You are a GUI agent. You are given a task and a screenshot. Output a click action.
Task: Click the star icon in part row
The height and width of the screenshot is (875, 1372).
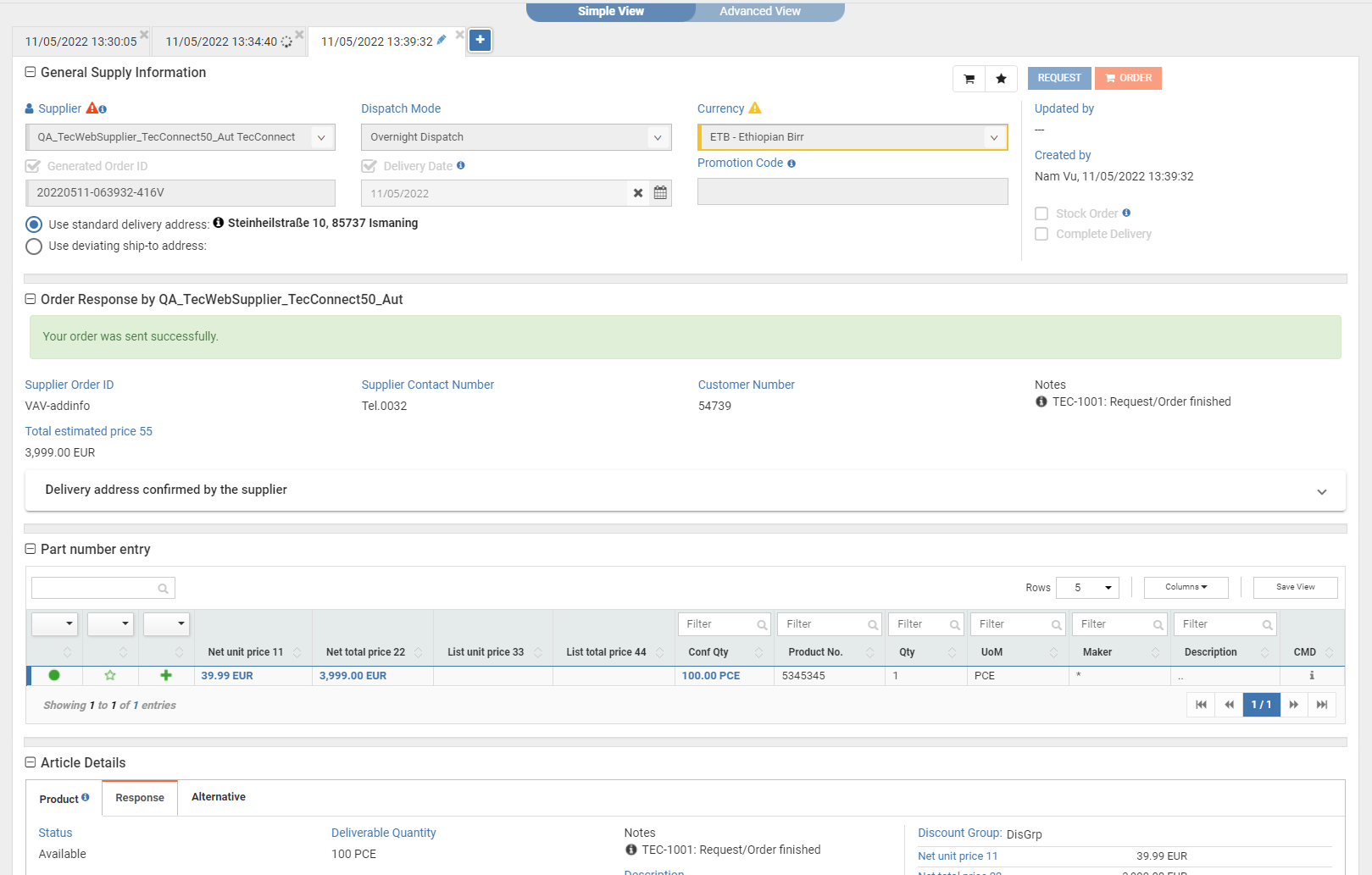pyautogui.click(x=110, y=675)
